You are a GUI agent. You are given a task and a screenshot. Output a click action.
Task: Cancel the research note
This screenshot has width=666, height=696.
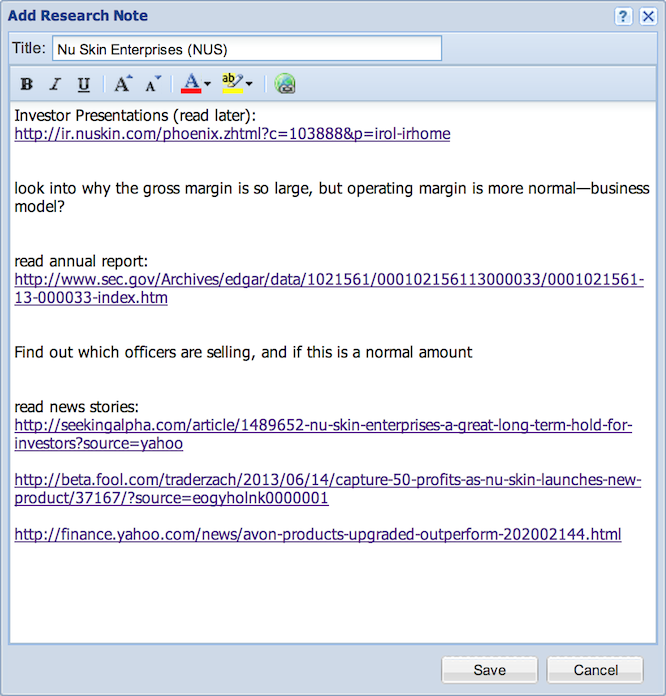[595, 670]
